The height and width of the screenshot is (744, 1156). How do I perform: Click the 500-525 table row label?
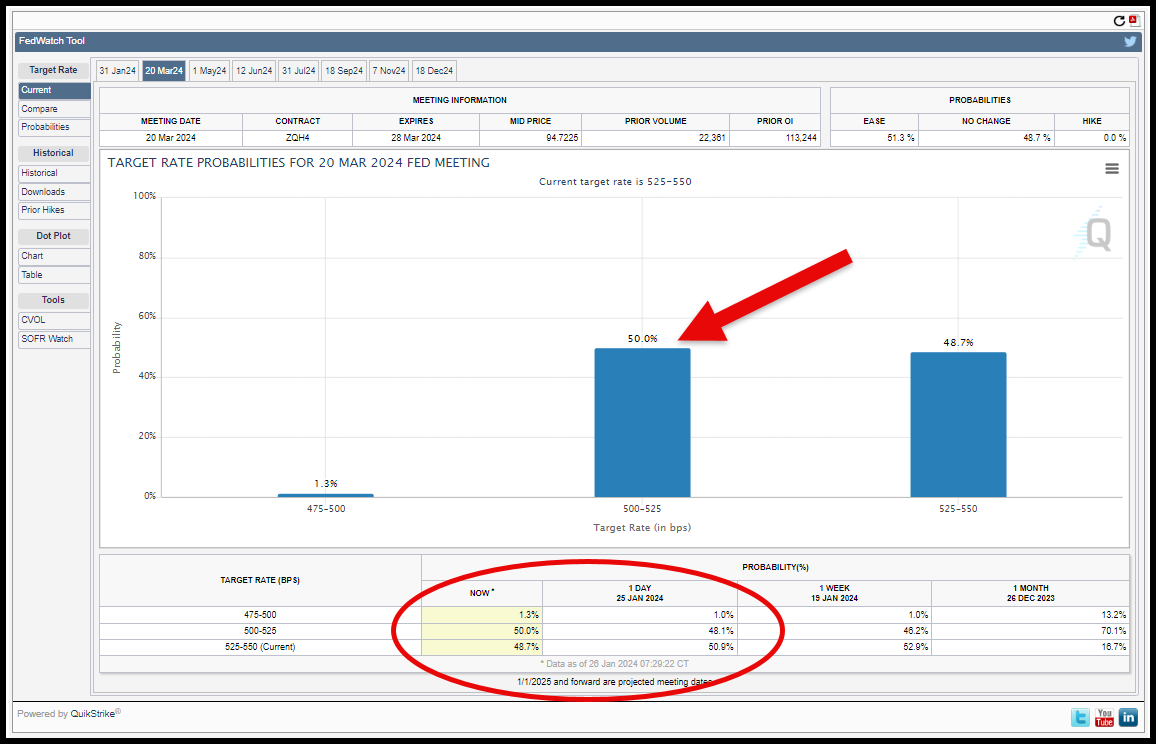pyautogui.click(x=260, y=631)
